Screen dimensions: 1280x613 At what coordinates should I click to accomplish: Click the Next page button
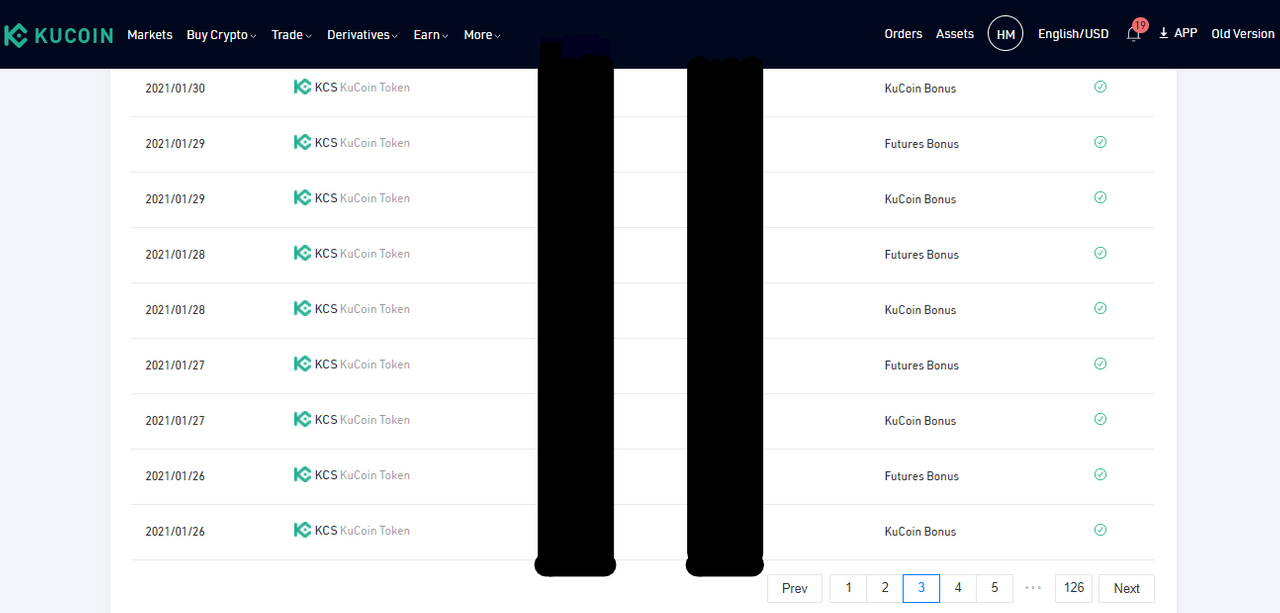click(1126, 588)
